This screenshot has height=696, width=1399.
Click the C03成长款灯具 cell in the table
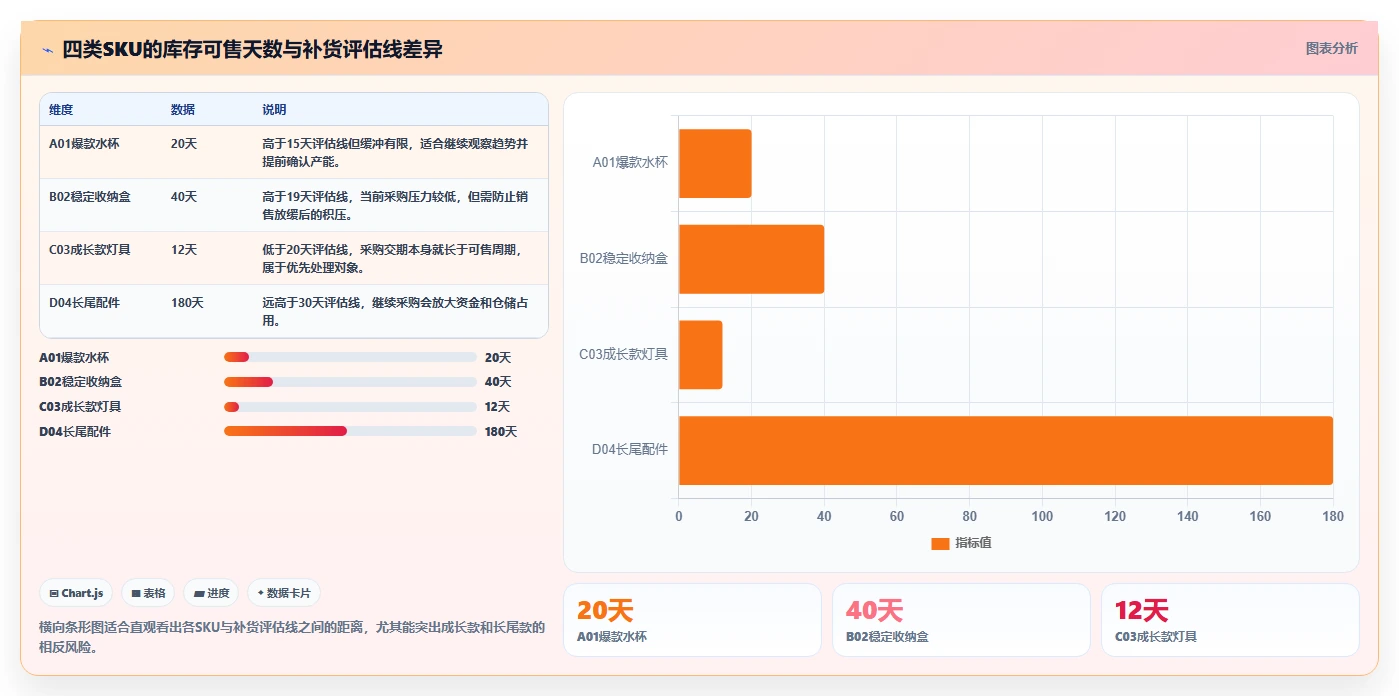90,249
